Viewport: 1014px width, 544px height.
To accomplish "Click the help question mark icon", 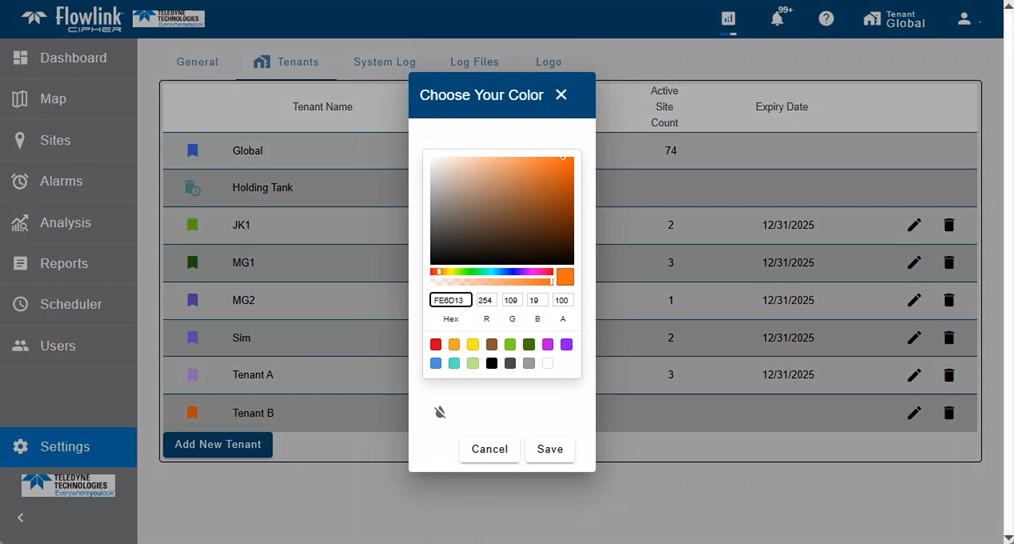I will click(826, 19).
